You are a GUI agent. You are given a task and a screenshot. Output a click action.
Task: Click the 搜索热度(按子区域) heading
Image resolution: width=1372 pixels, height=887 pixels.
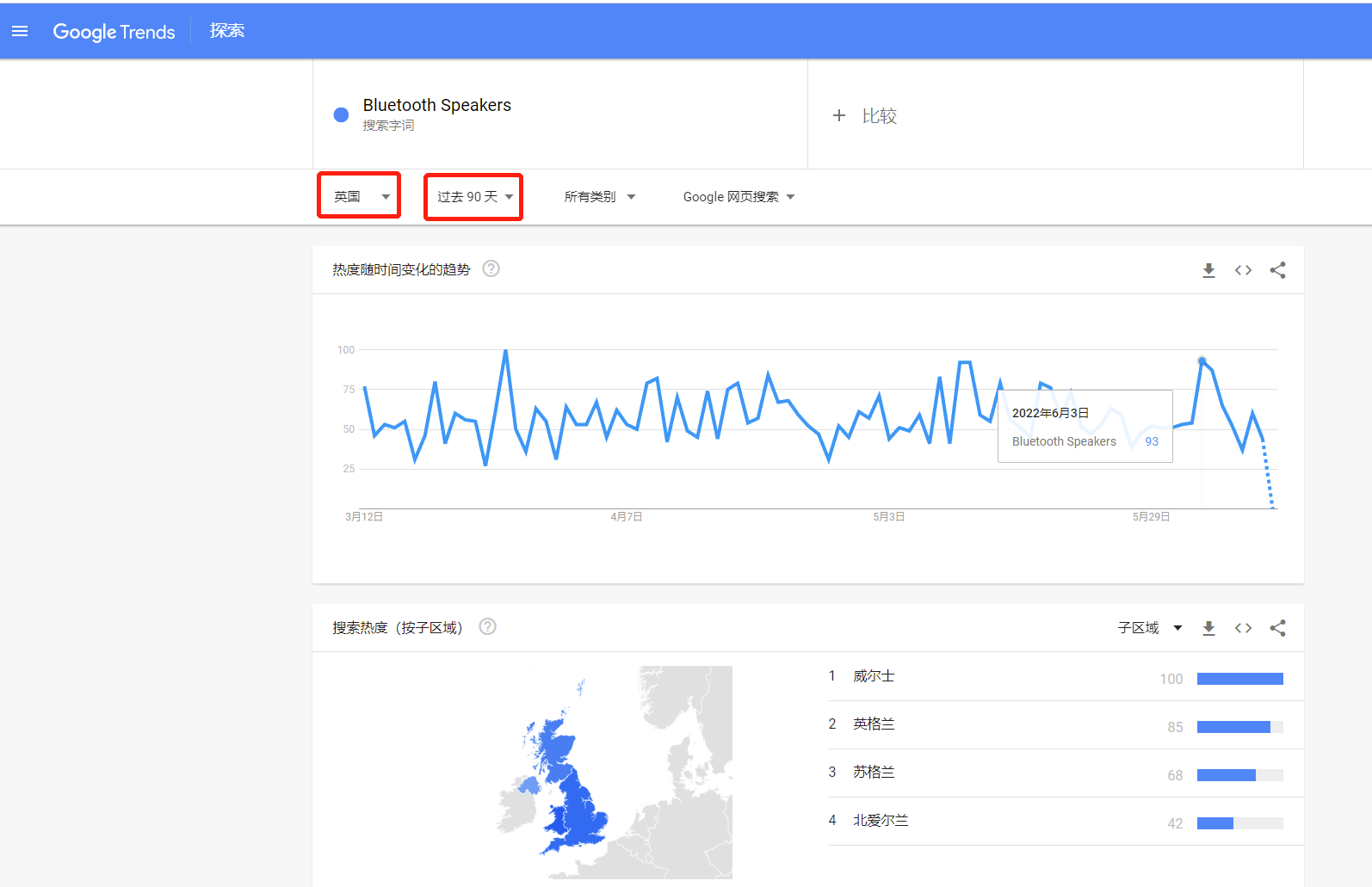pyautogui.click(x=398, y=628)
